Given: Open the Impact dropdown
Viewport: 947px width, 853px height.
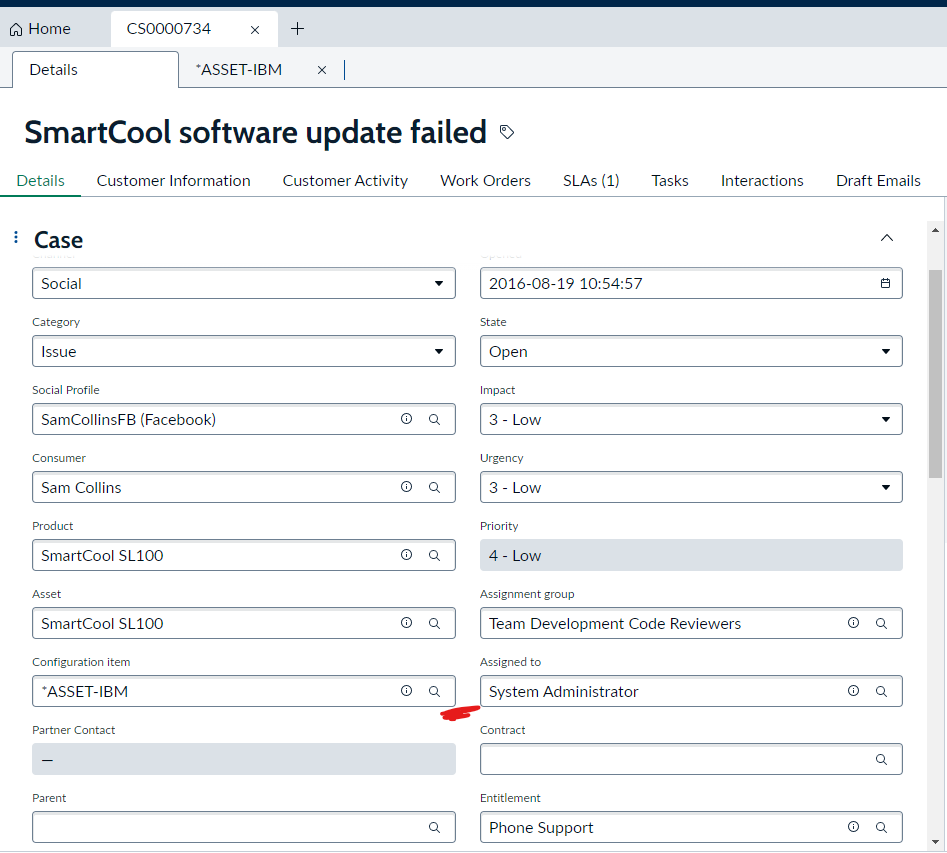Looking at the screenshot, I should pos(692,419).
